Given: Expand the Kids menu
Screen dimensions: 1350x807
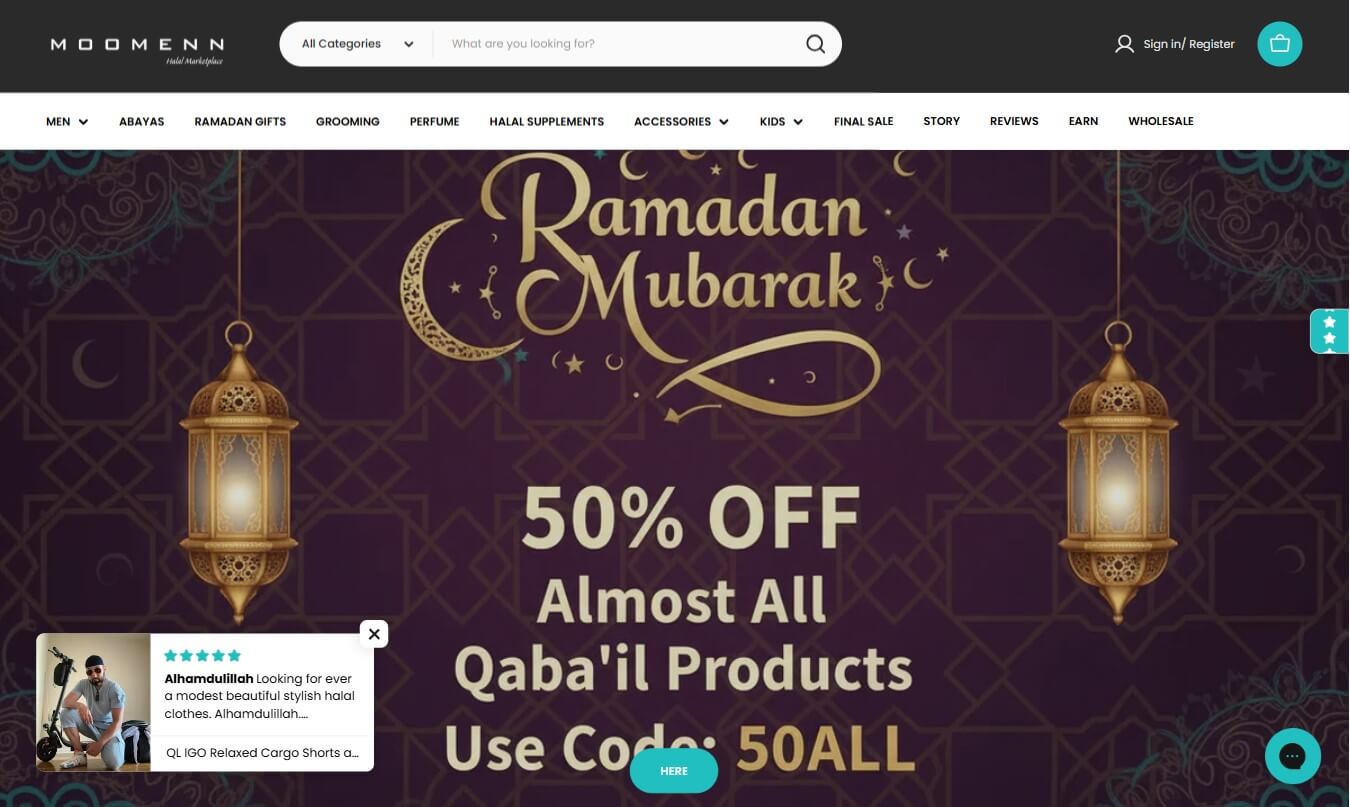Looking at the screenshot, I should pos(781,121).
